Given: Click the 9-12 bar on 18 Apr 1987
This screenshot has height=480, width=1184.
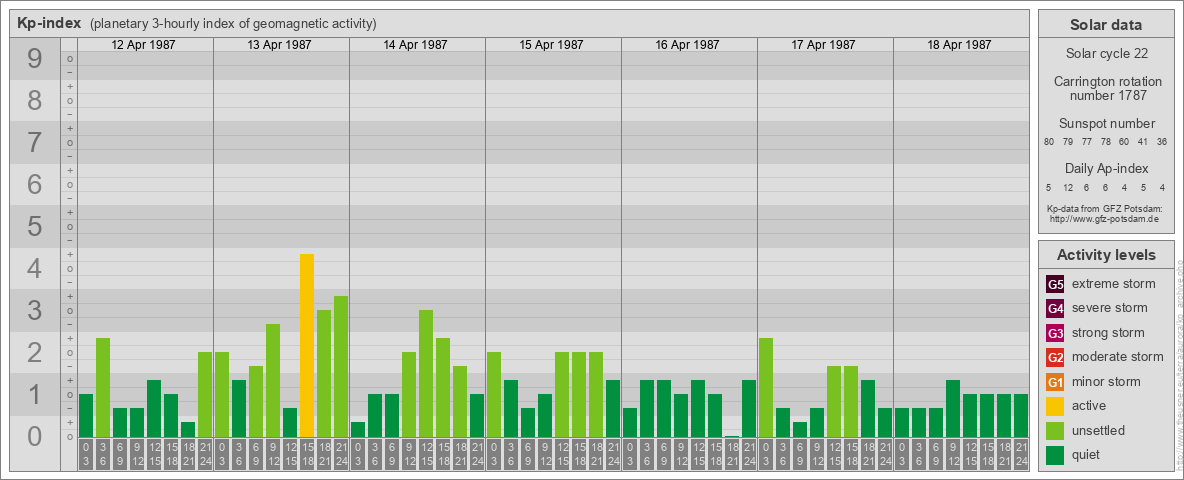Looking at the screenshot, I should point(953,408).
